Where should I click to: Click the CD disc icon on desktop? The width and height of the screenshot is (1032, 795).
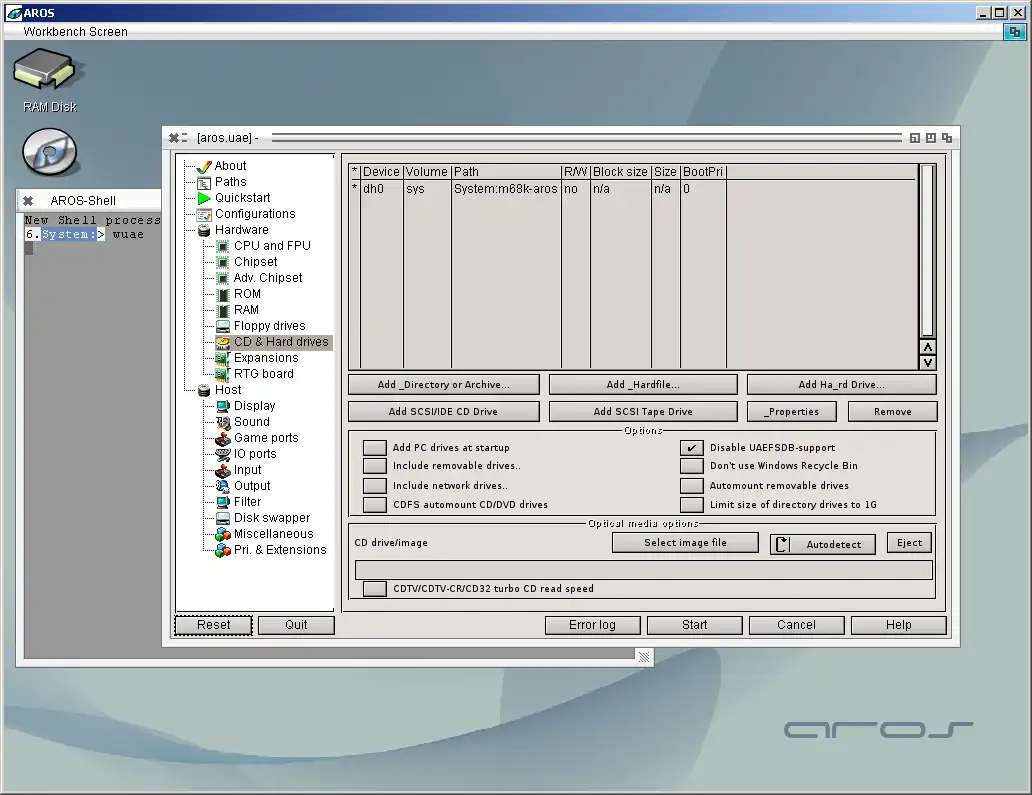[x=49, y=152]
